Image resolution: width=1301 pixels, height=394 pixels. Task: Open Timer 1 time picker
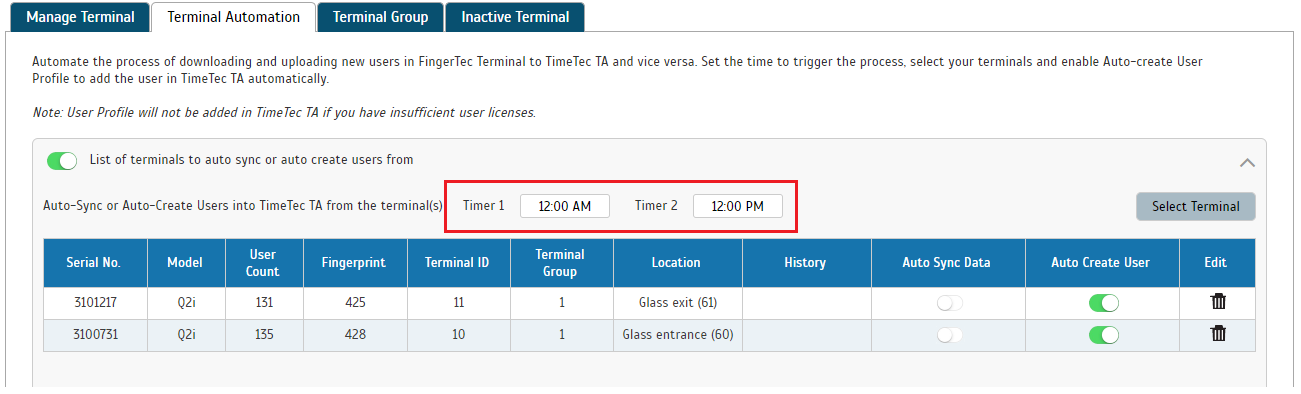pos(565,206)
